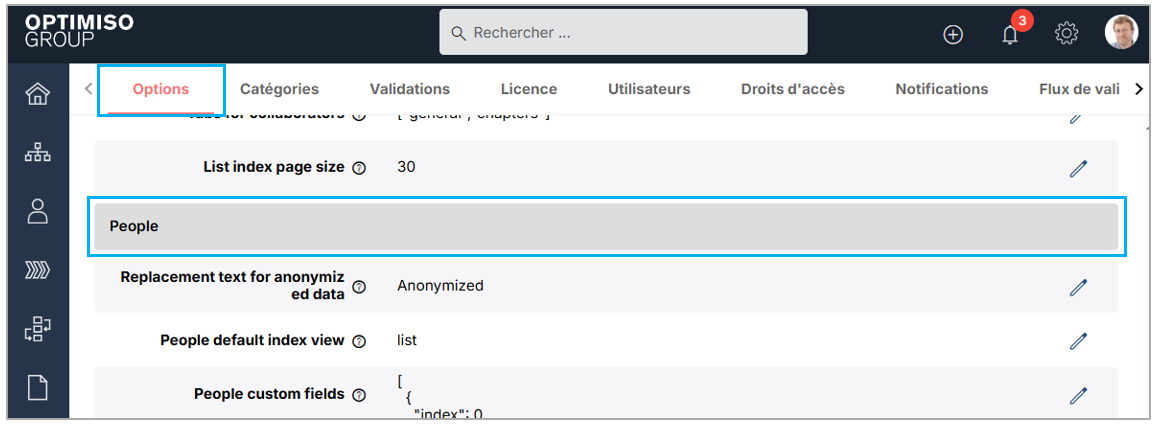1154x424 pixels.
Task: Open the settings gear icon
Action: tap(1066, 34)
